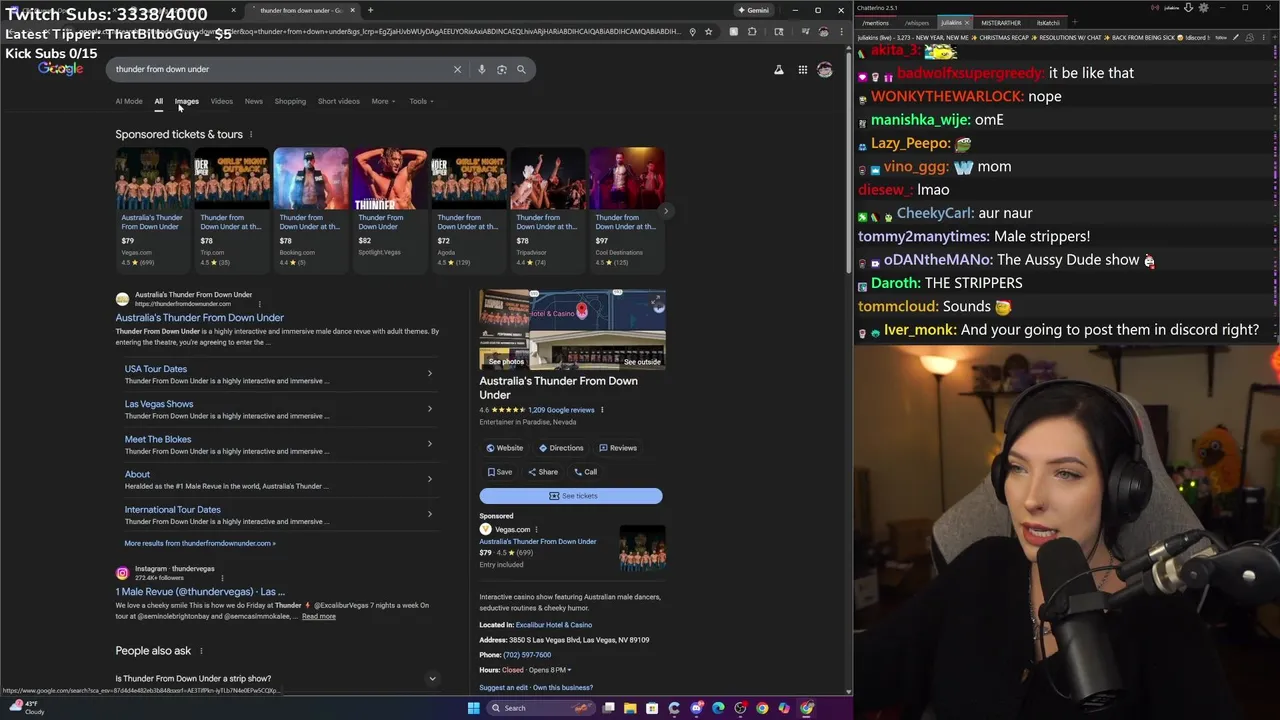Screen dimensions: 1280x720
Task: Open more options for Google reviews
Action: point(602,410)
